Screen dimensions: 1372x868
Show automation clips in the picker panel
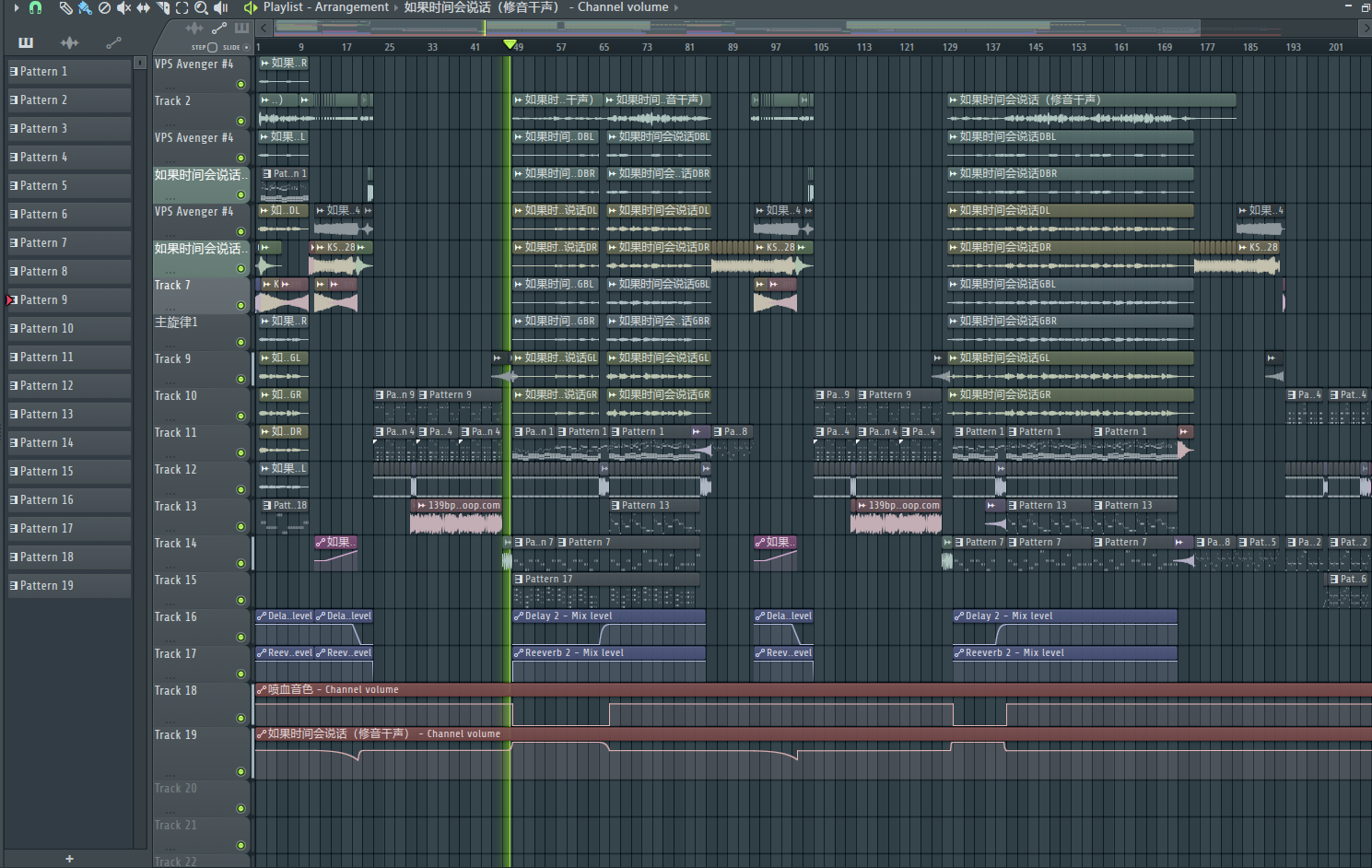(113, 42)
